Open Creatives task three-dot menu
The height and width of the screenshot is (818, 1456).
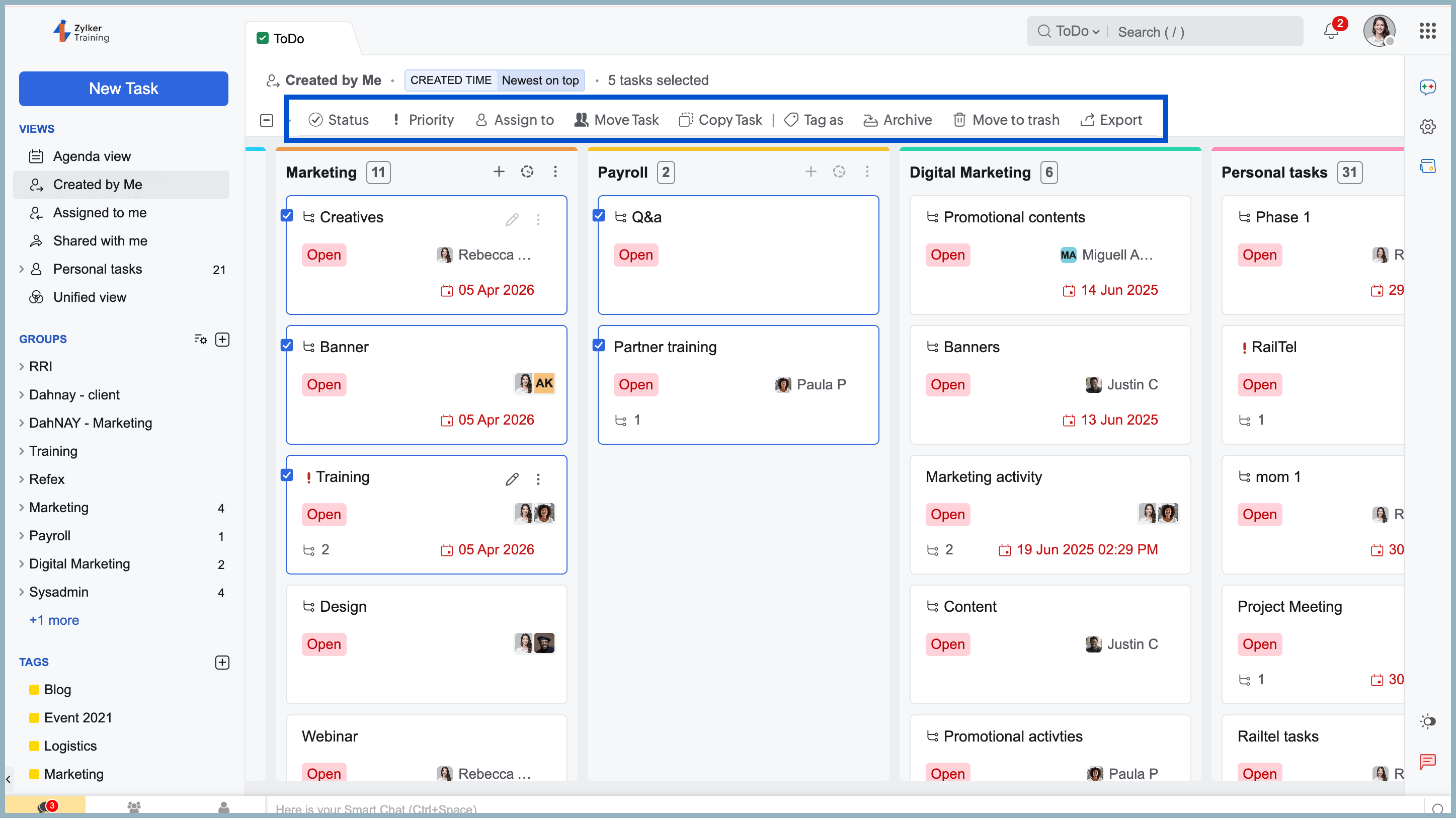tap(538, 219)
